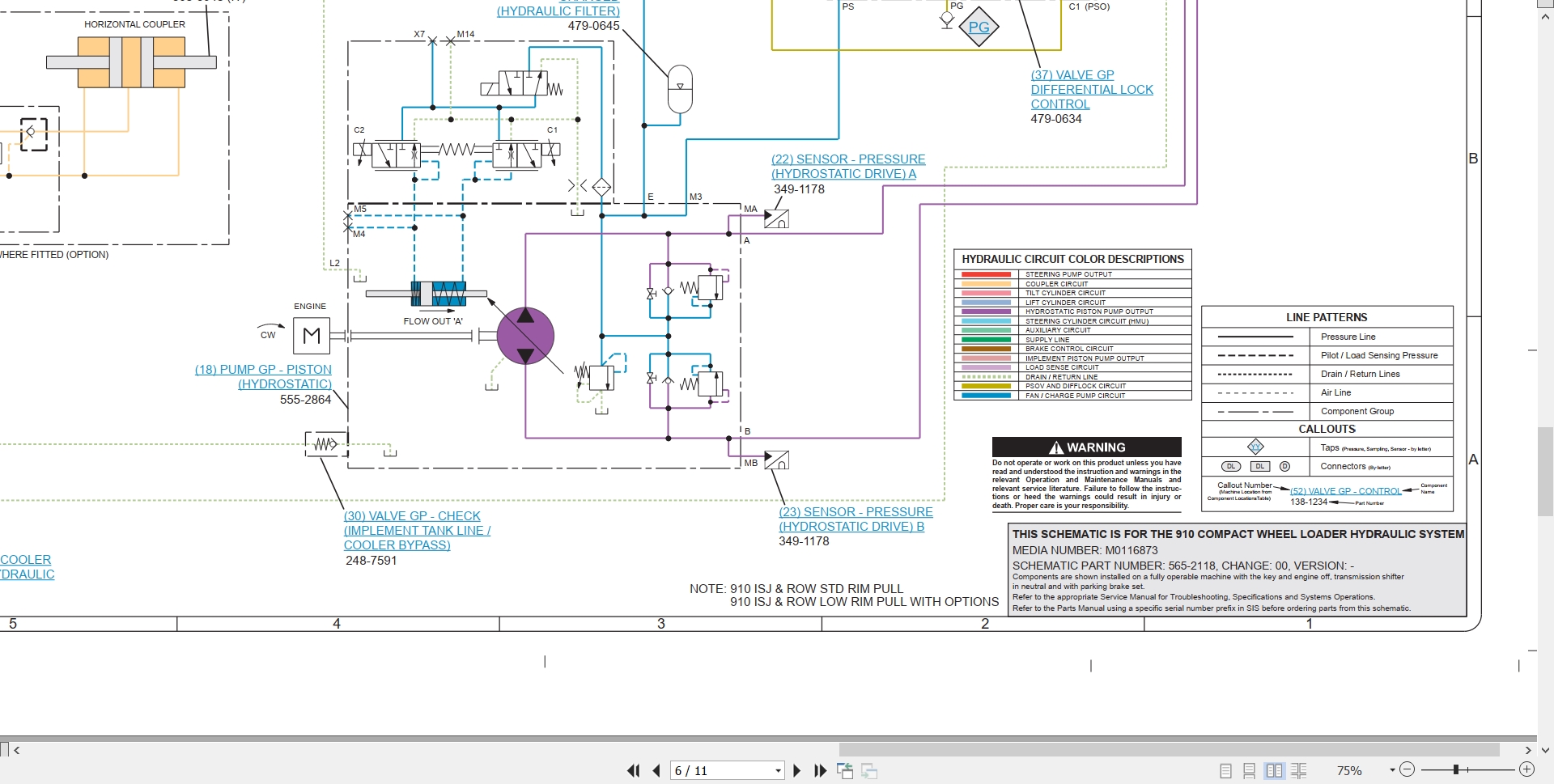
Task: Open the (18) Pump GP - Piston (Hydrostatic) link
Action: 263,376
